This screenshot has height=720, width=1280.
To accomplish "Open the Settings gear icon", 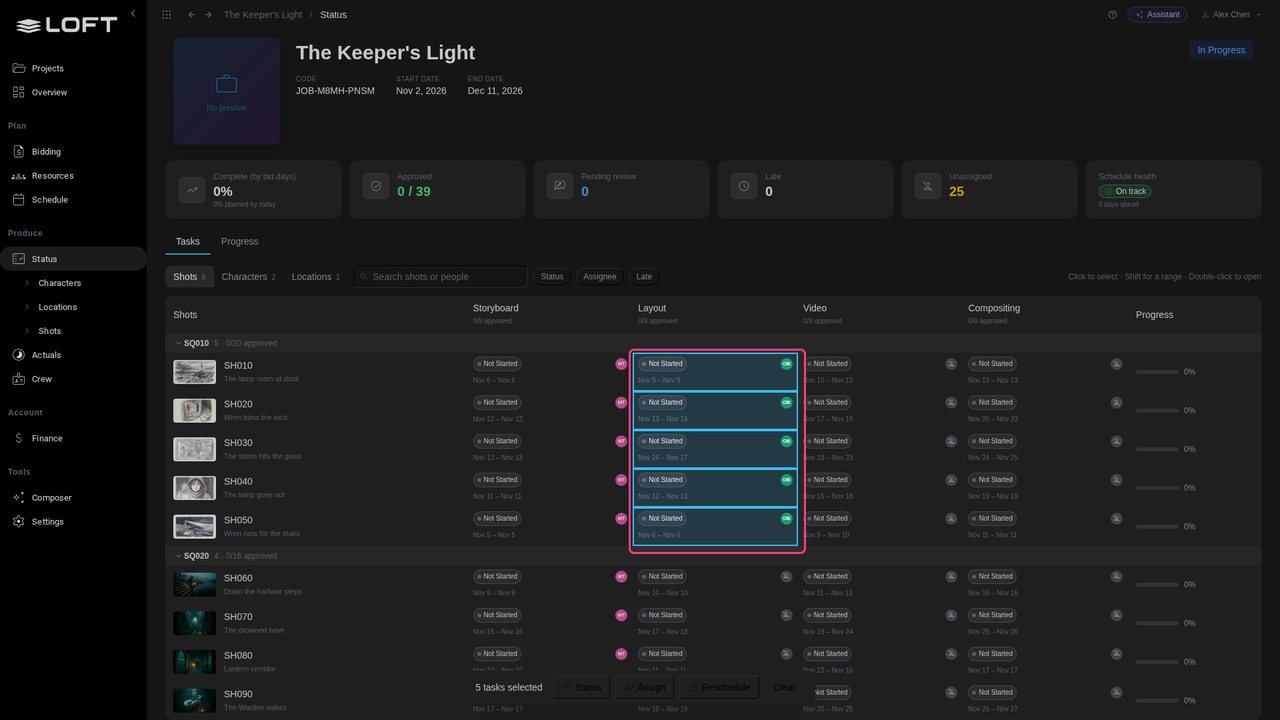I will [x=18, y=522].
